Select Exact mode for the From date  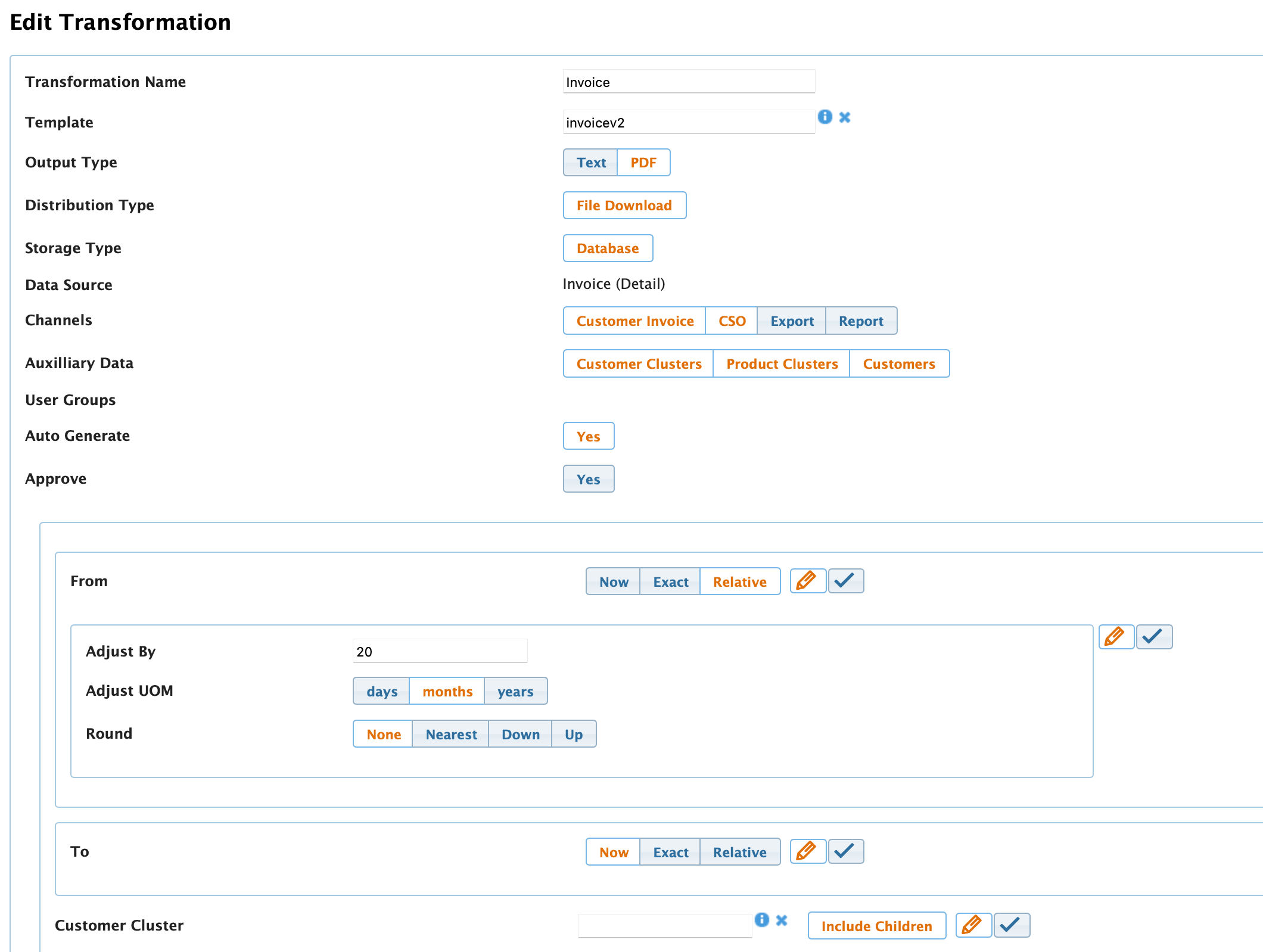click(670, 581)
